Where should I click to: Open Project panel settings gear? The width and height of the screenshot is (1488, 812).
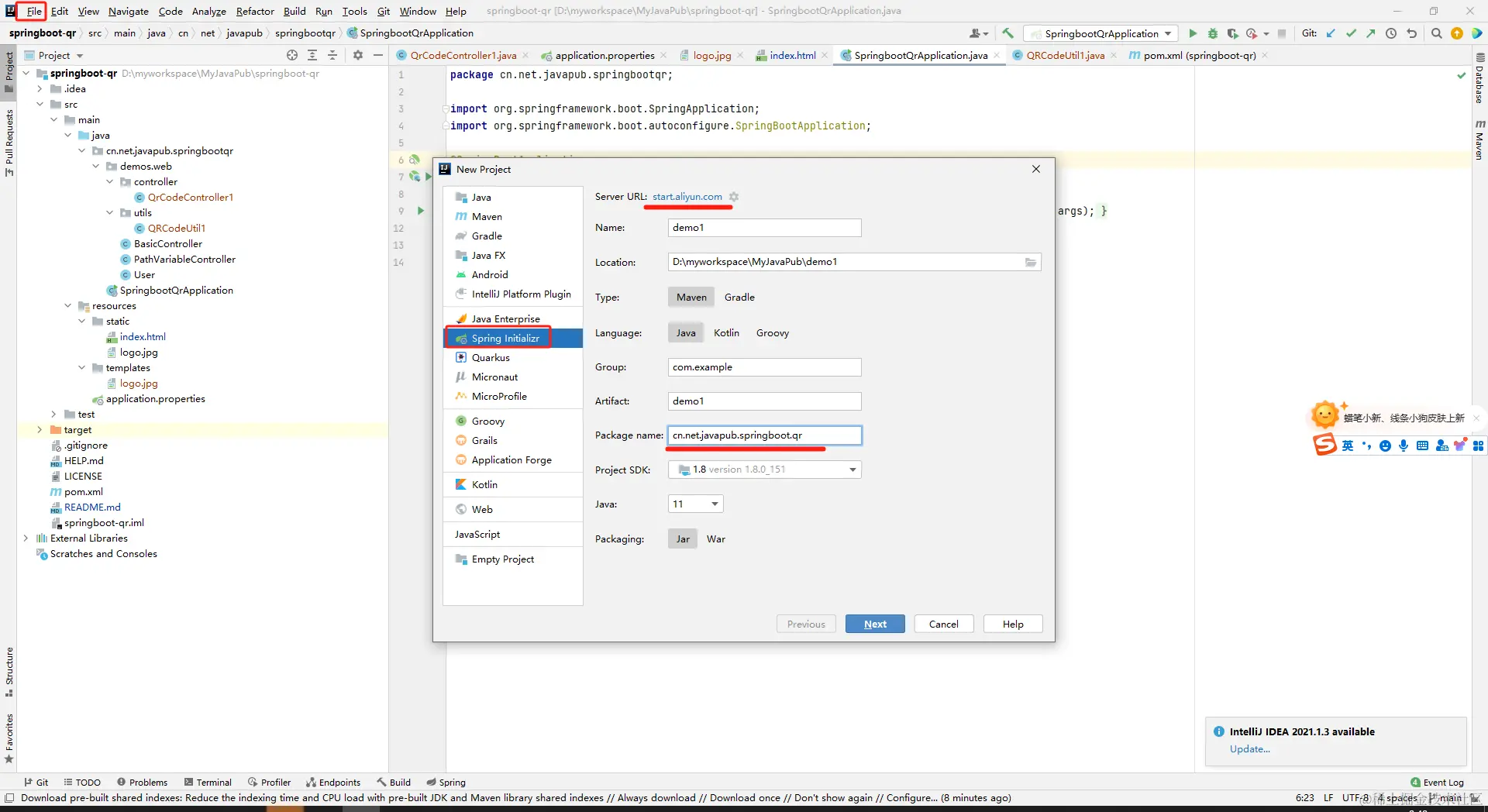(357, 55)
